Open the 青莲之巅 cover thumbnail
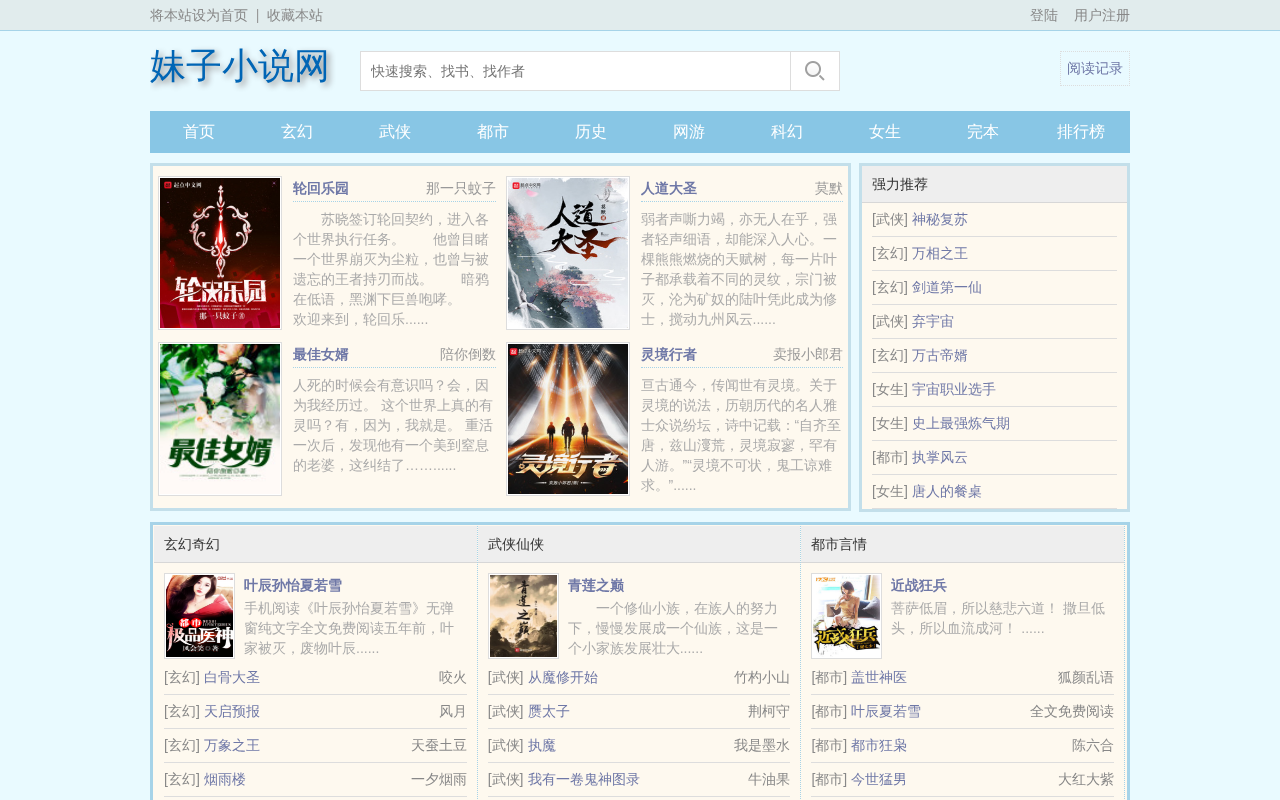This screenshot has height=800, width=1280. tap(523, 616)
